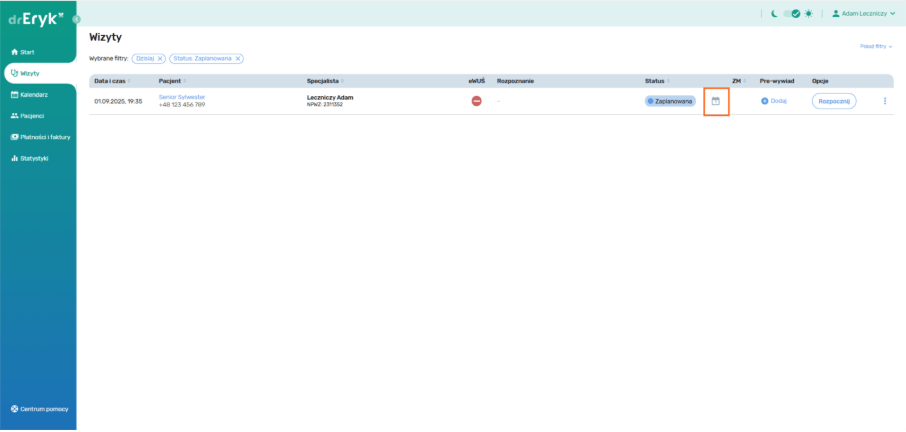Open Statystyki in the sidebar

(29, 158)
